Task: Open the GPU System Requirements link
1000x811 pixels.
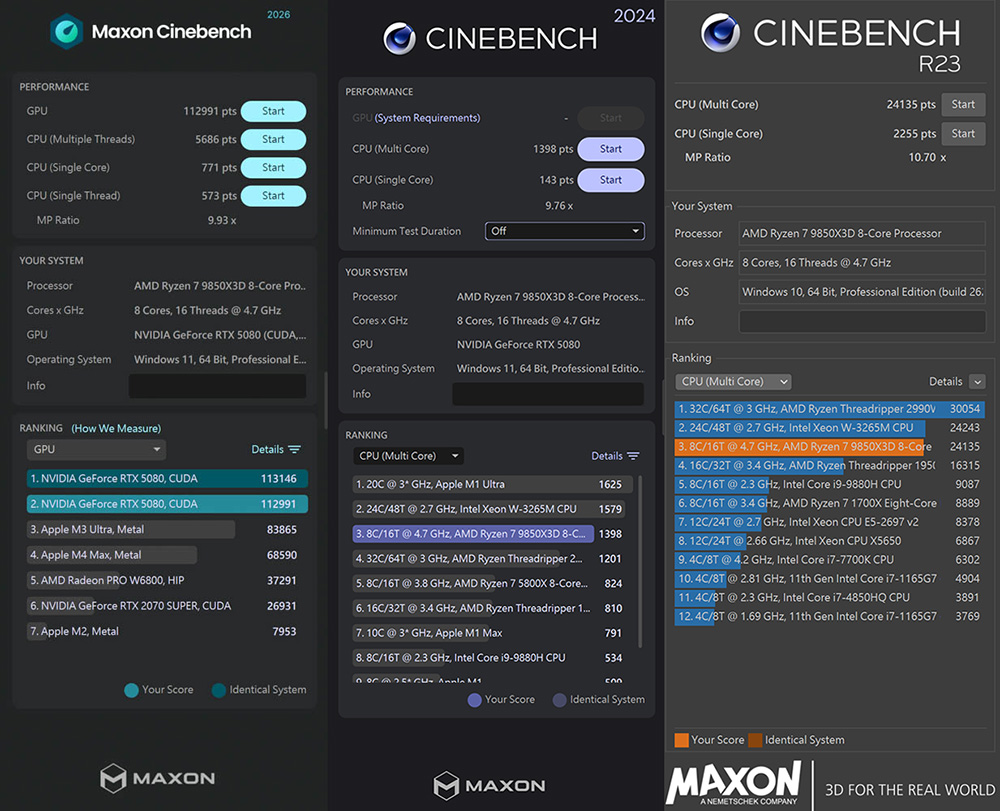Action: [x=427, y=118]
